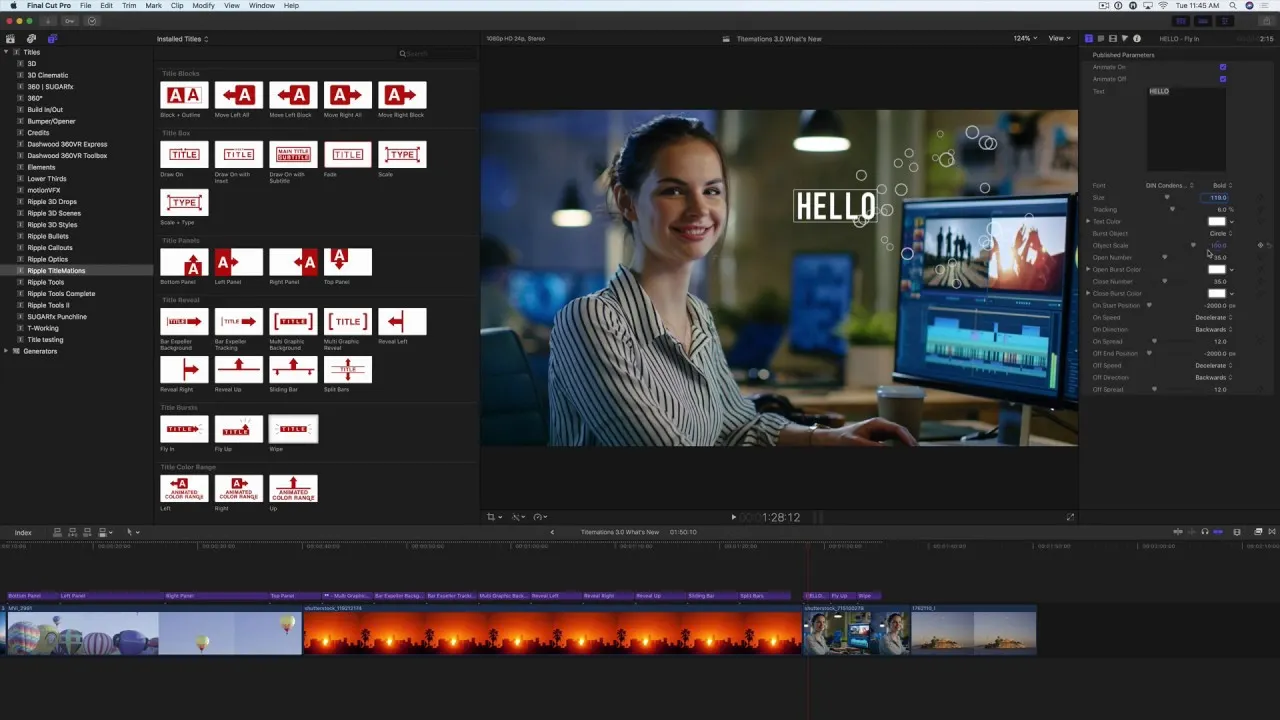Expand the Open Burst Color parameter

(x=1088, y=269)
